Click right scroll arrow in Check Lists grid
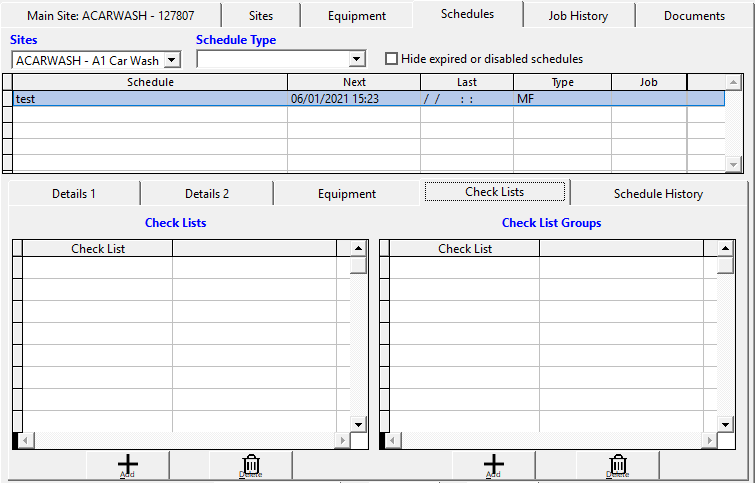 tap(341, 441)
